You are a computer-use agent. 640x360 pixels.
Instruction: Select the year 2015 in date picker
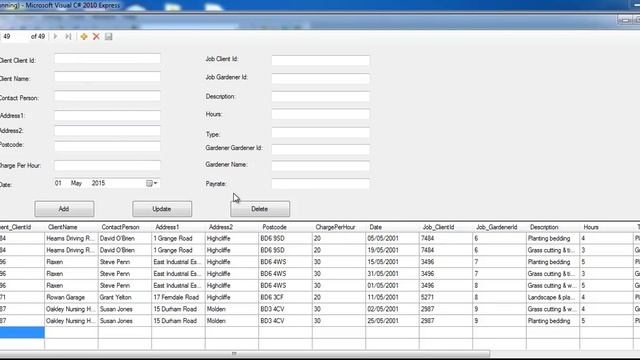tap(98, 183)
